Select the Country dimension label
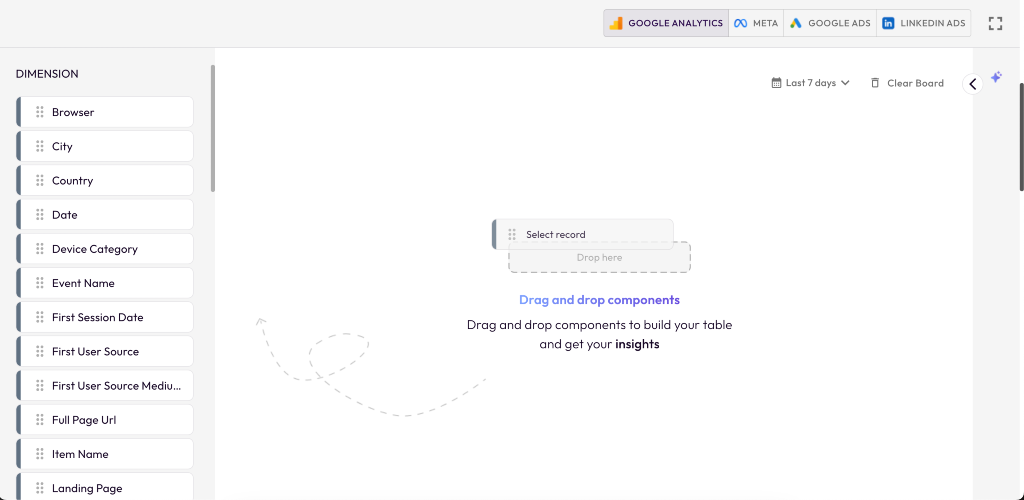Viewport: 1024px width, 500px height. [72, 181]
